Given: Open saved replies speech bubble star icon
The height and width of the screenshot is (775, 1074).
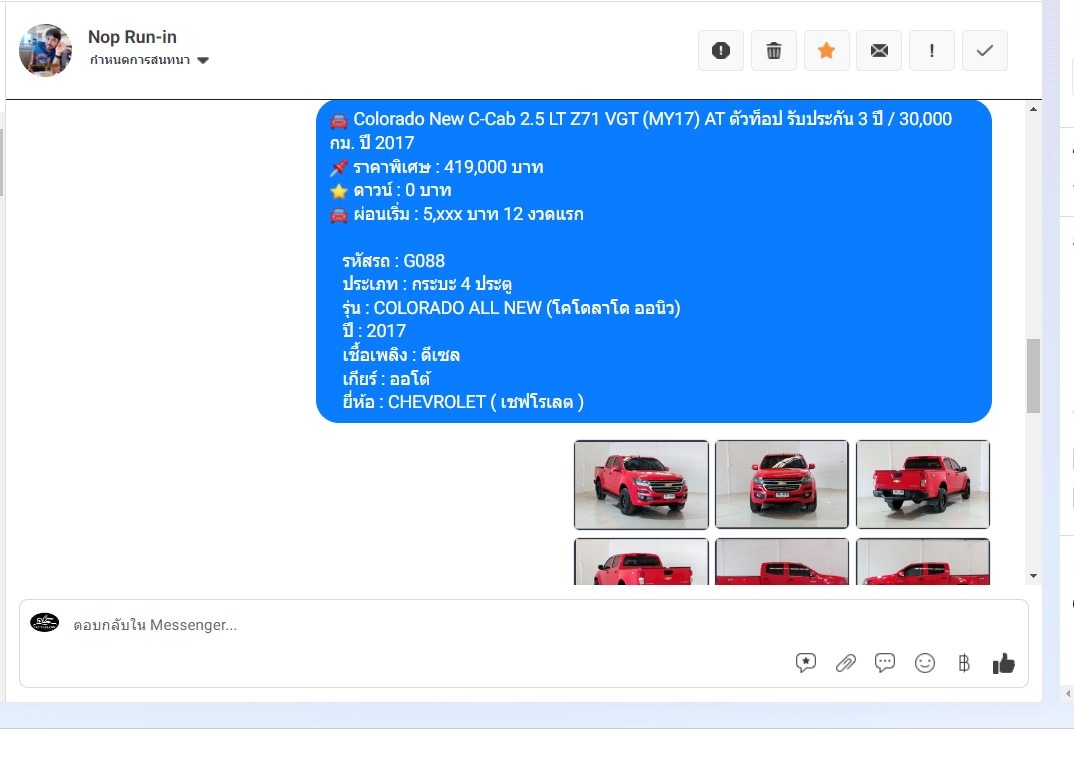Looking at the screenshot, I should [x=806, y=663].
